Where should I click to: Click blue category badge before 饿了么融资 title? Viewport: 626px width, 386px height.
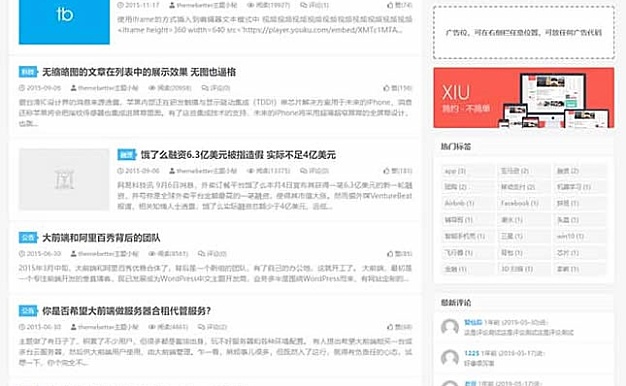pos(127,155)
